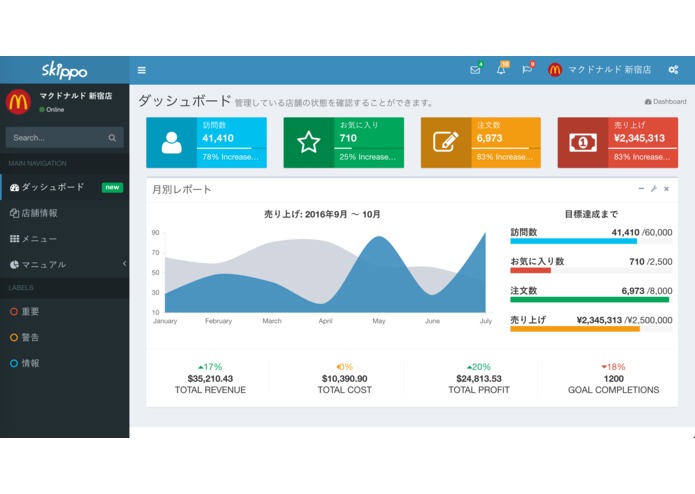Collapse the 月別レポート panel with minus
The image size is (695, 494).
point(641,189)
